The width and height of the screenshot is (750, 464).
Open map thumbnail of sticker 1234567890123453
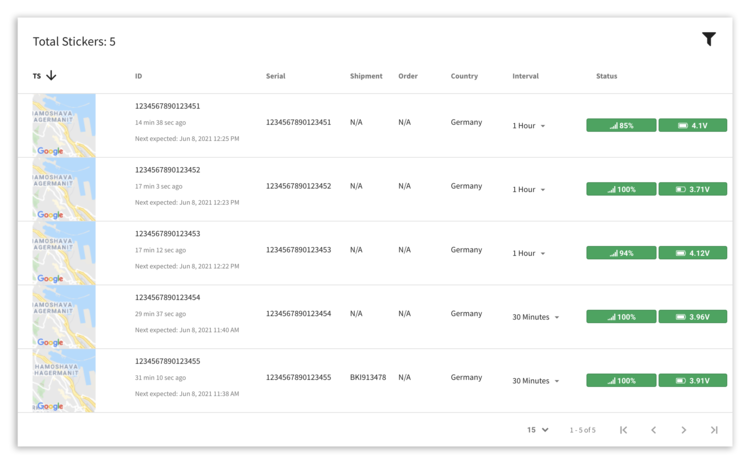pyautogui.click(x=64, y=253)
